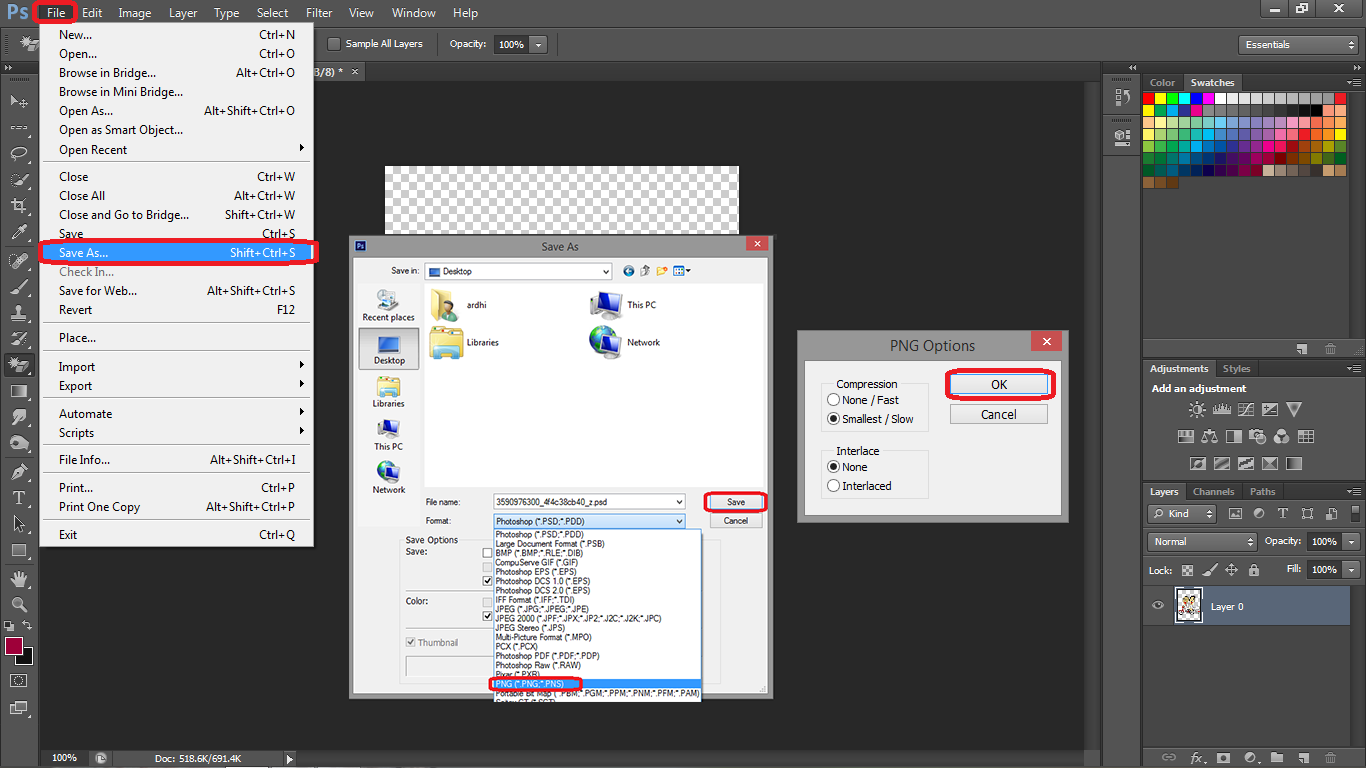Open the File menu
Viewport: 1366px width, 768px height.
[x=56, y=13]
